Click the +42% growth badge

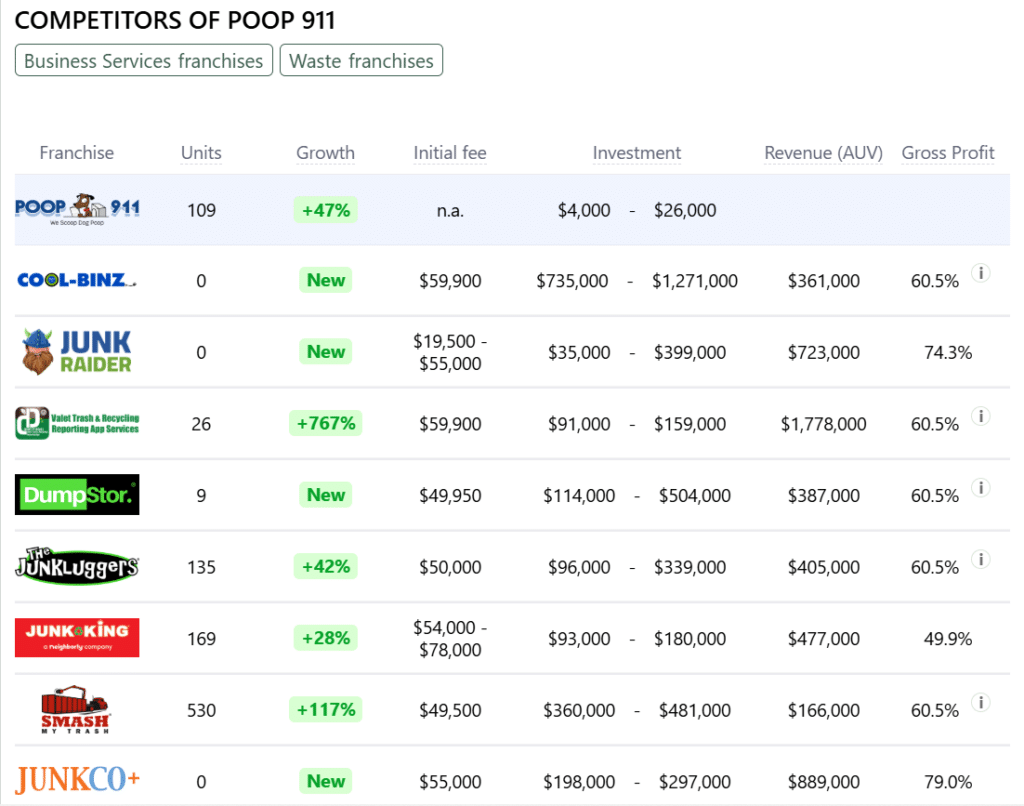point(325,566)
